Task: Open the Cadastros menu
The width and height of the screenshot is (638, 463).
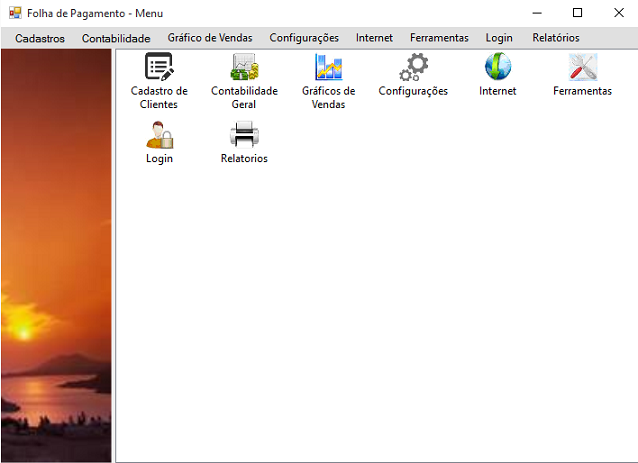Action: point(40,38)
